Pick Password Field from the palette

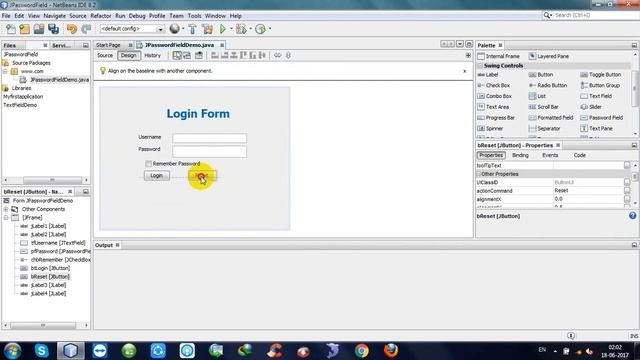pyautogui.click(x=602, y=118)
